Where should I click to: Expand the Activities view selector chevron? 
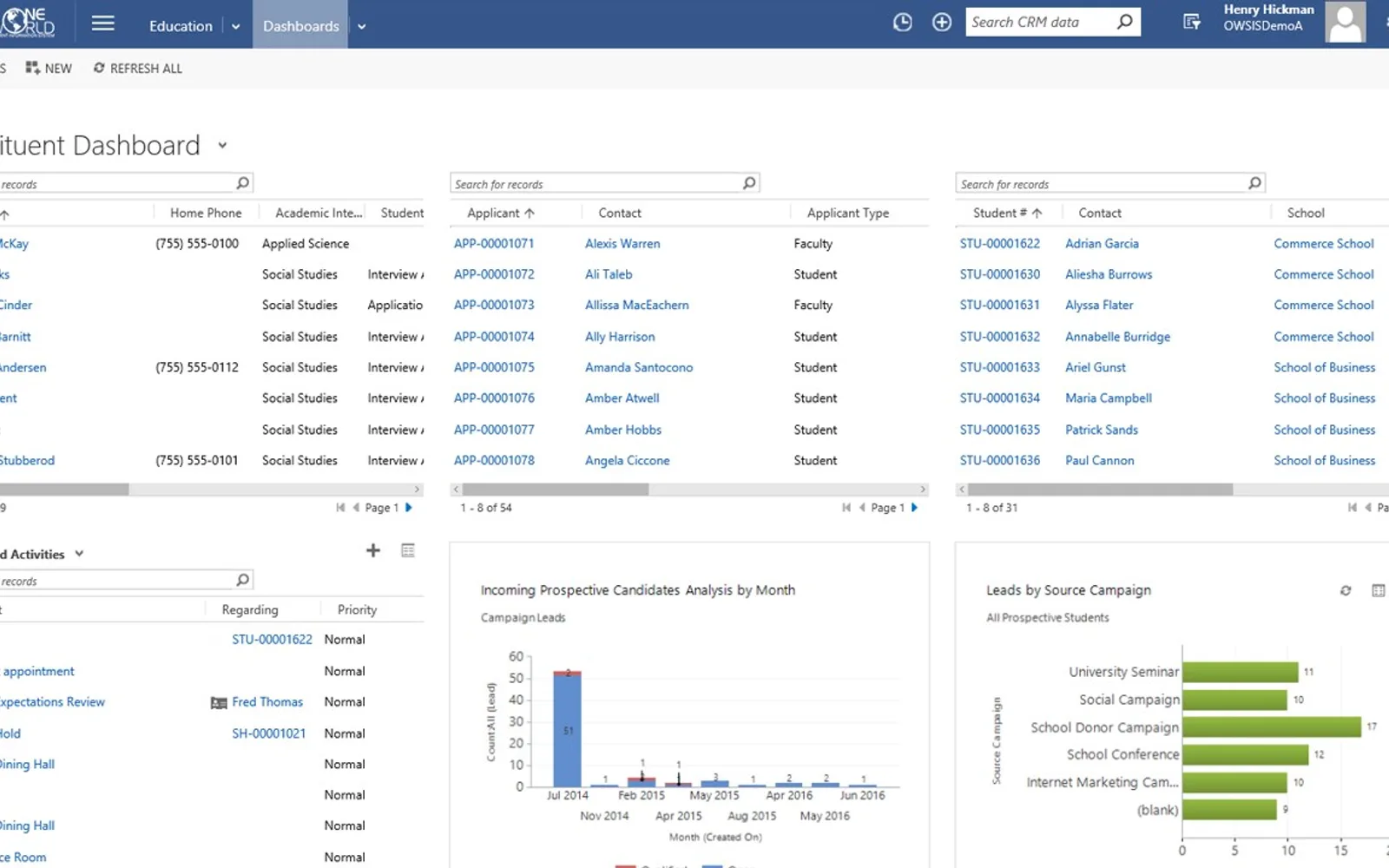[79, 554]
